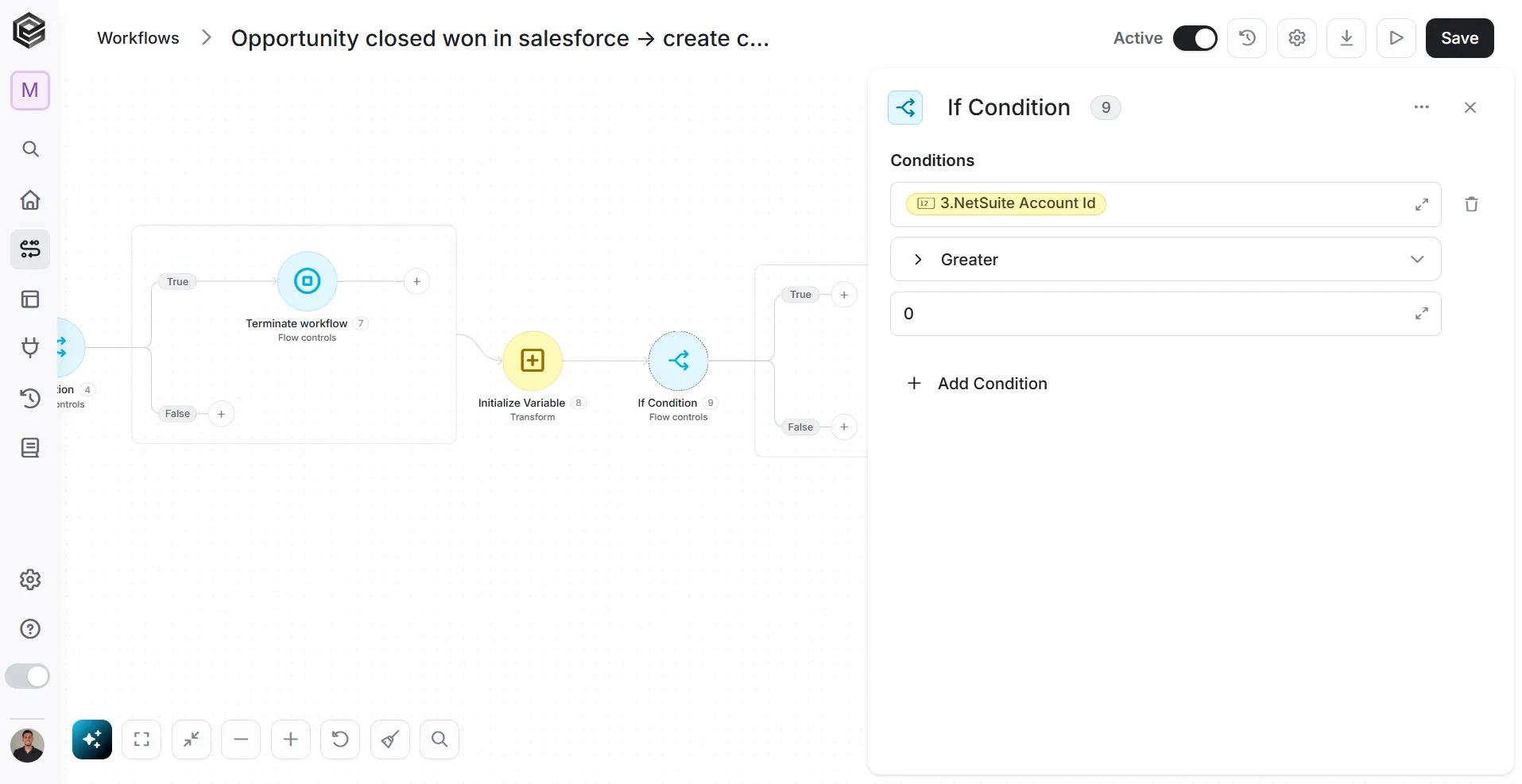Click the fit-to-screen canvas icon
The image size is (1522, 784).
pyautogui.click(x=141, y=740)
